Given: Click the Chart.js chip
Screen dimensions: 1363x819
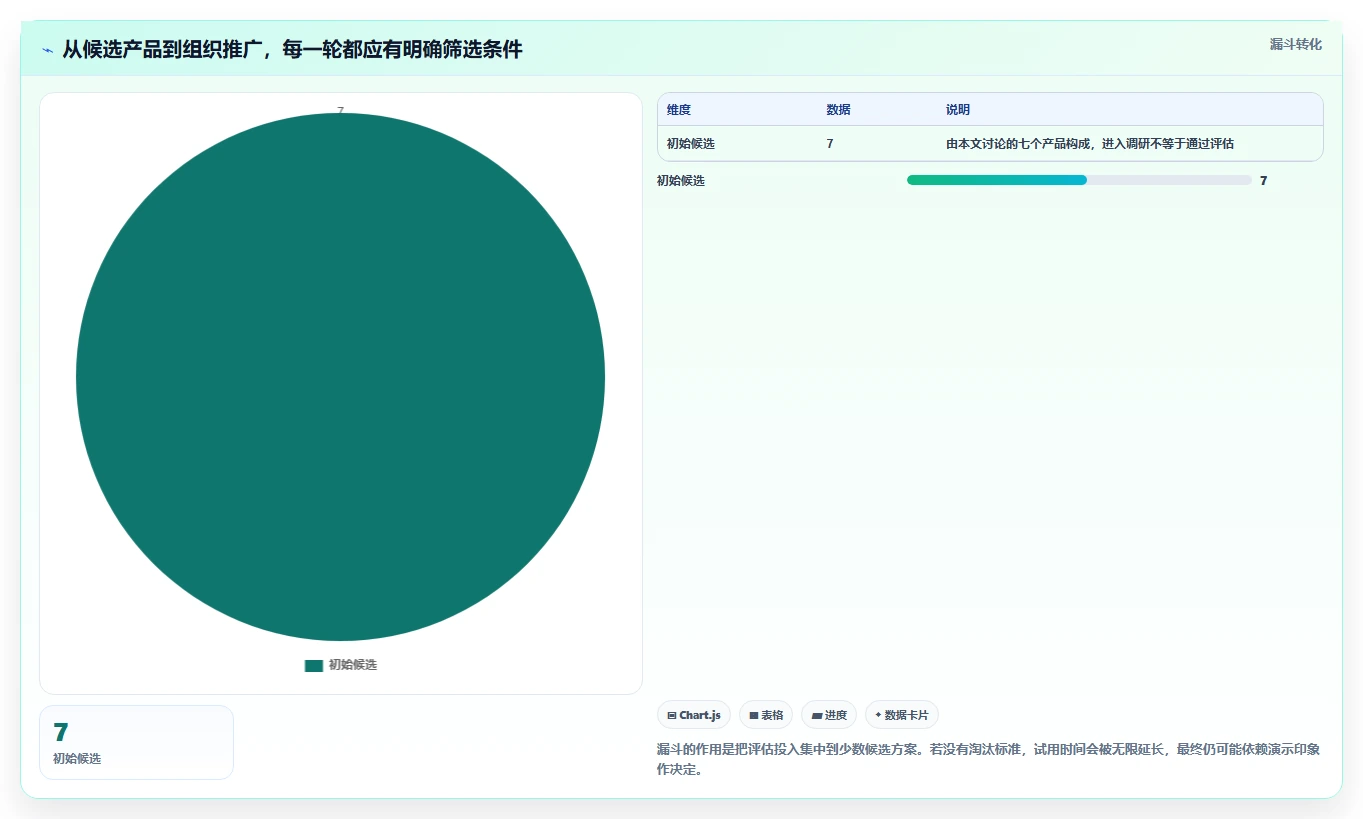Looking at the screenshot, I should tap(694, 715).
